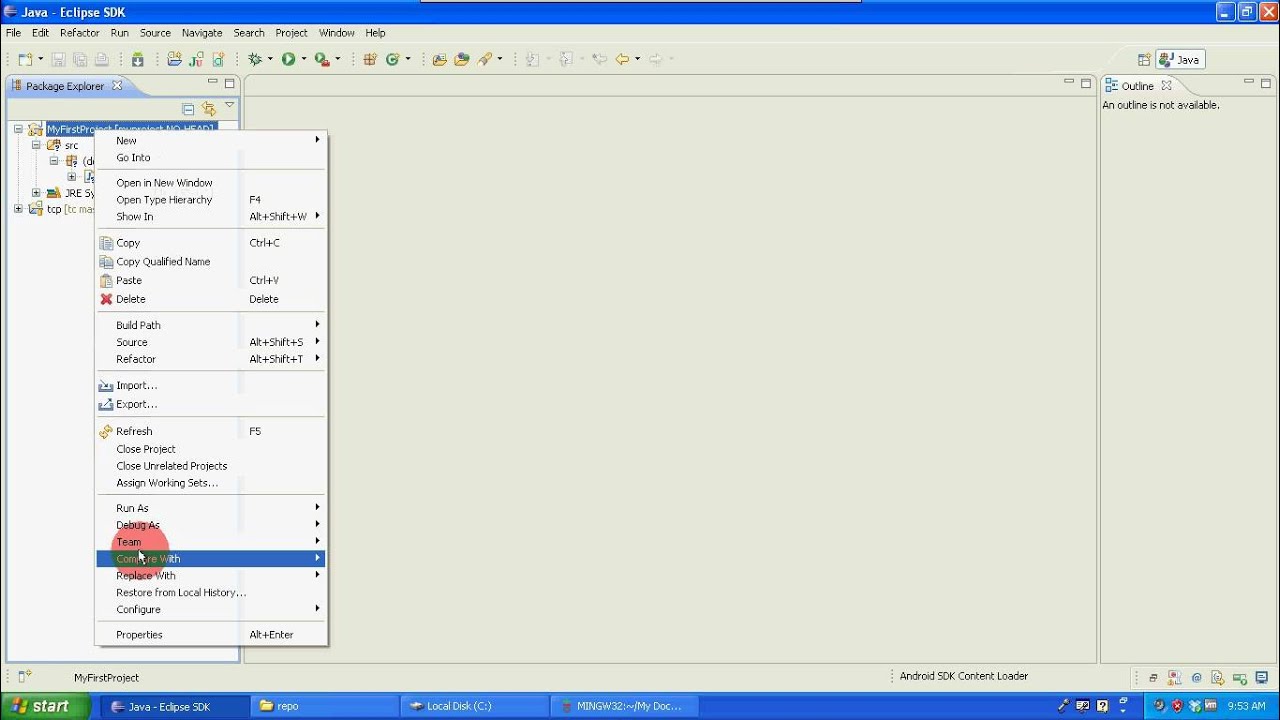
Task: Close the Outline tab
Action: (1166, 86)
